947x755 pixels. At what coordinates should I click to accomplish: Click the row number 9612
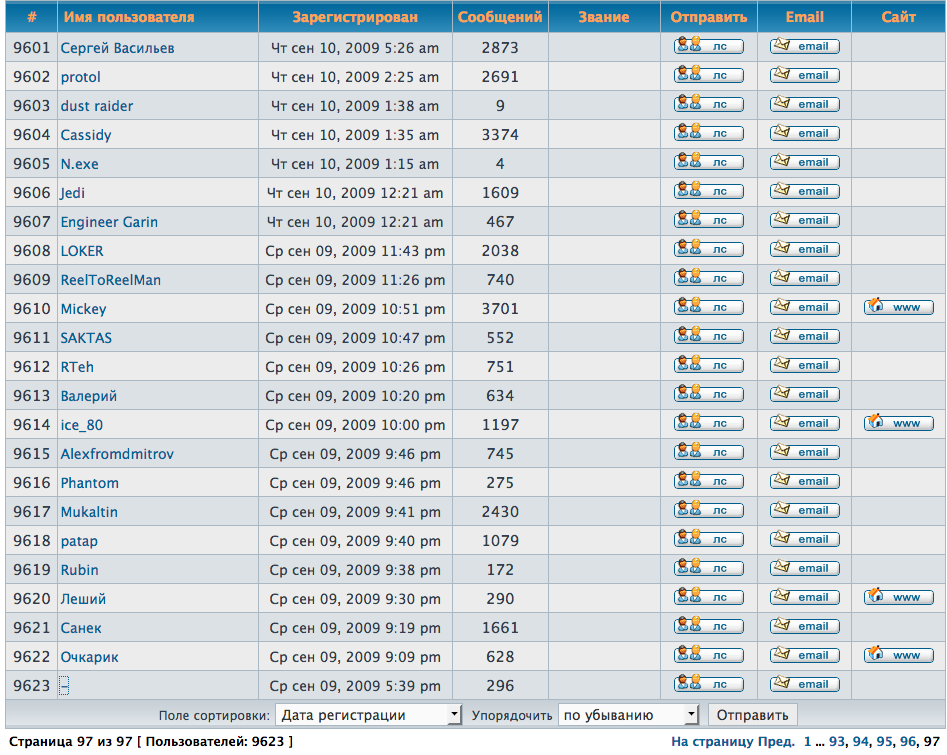pos(31,367)
